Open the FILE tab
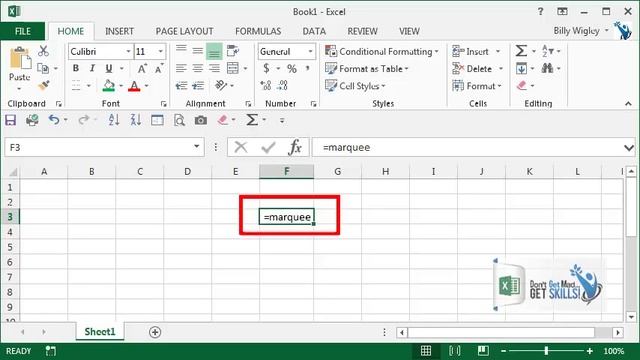The width and height of the screenshot is (640, 360). pyautogui.click(x=23, y=31)
